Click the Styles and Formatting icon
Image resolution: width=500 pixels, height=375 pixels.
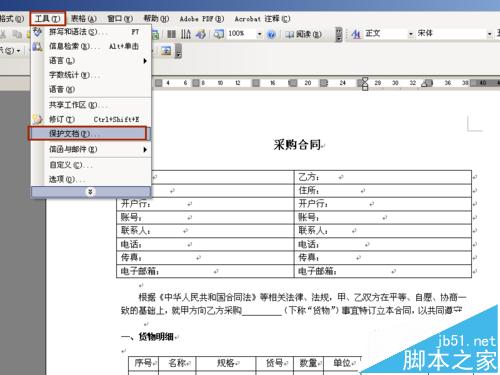point(356,34)
